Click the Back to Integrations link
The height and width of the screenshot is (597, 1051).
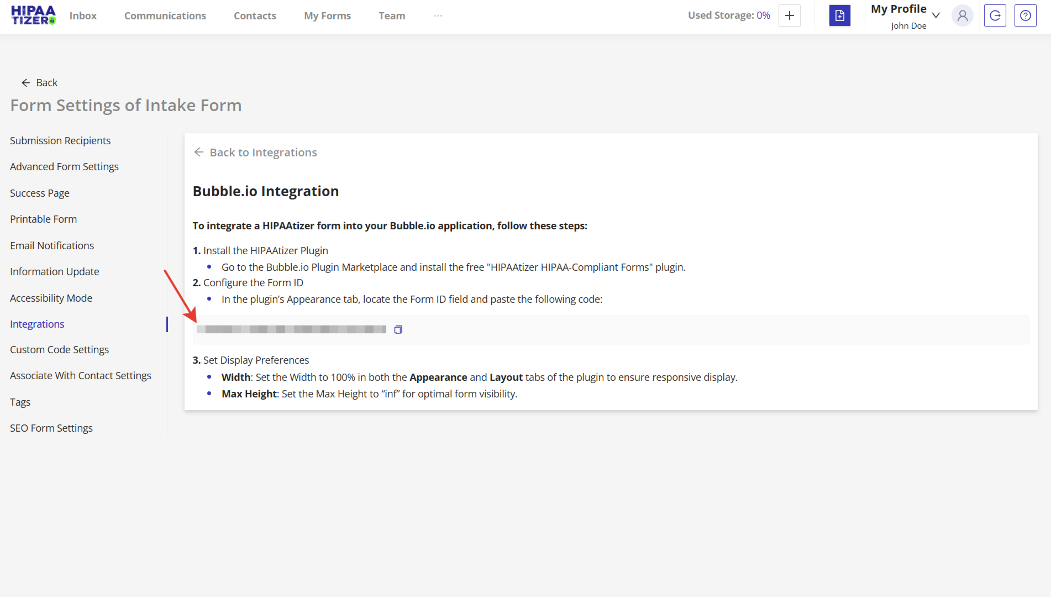pos(257,151)
